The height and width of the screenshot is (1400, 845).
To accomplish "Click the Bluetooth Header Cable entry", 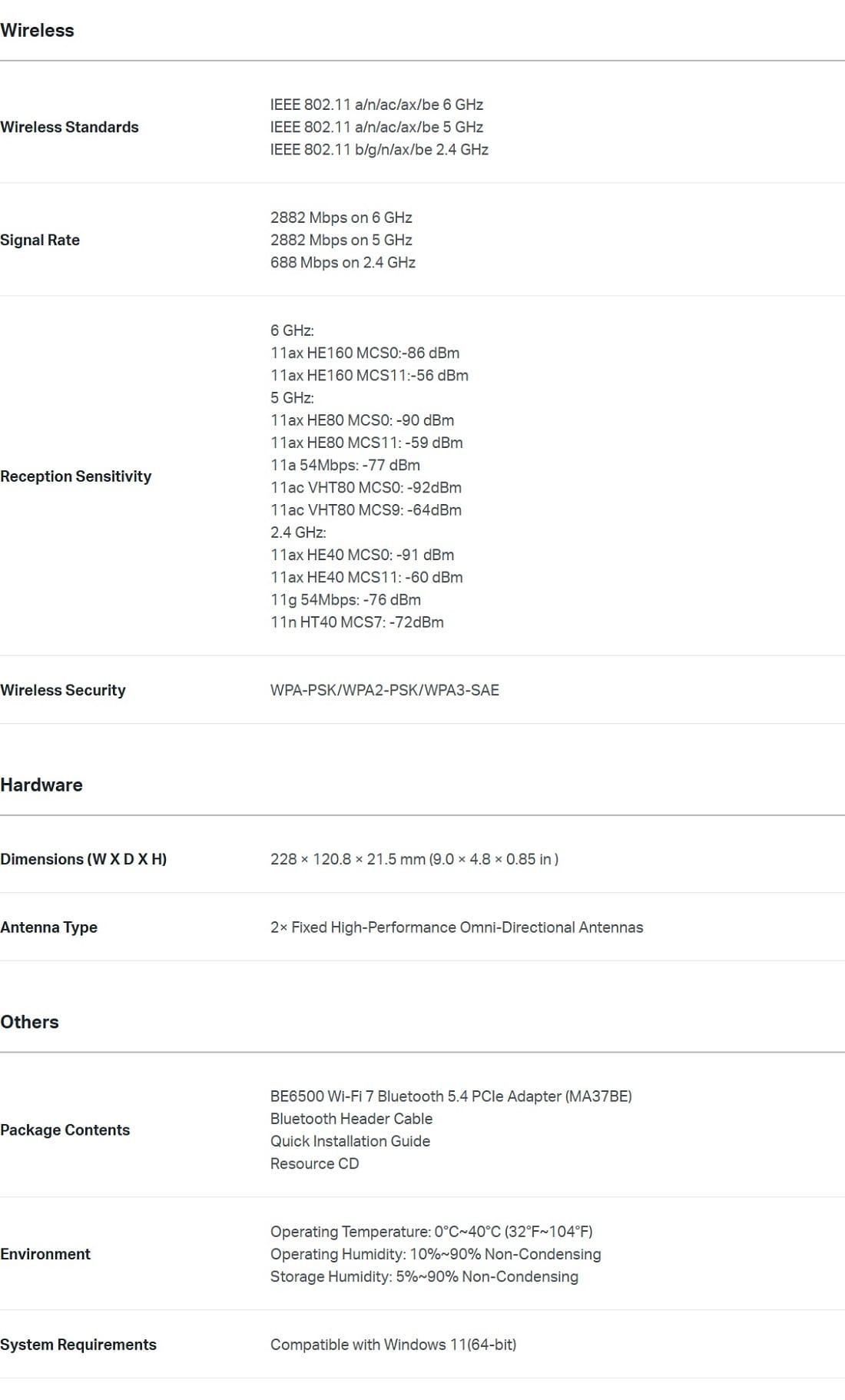I will 351,1119.
